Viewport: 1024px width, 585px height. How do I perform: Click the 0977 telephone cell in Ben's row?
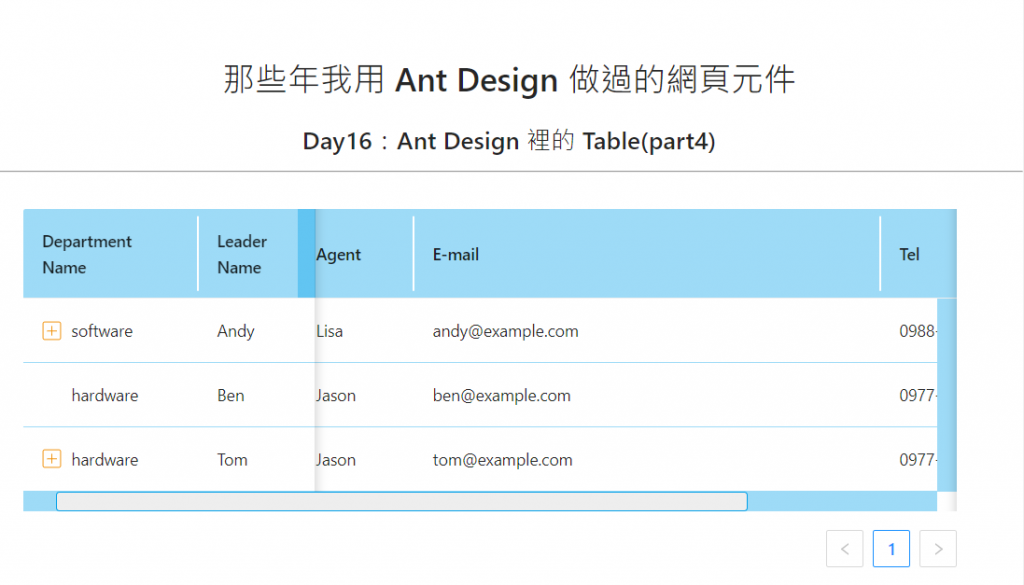(x=908, y=395)
